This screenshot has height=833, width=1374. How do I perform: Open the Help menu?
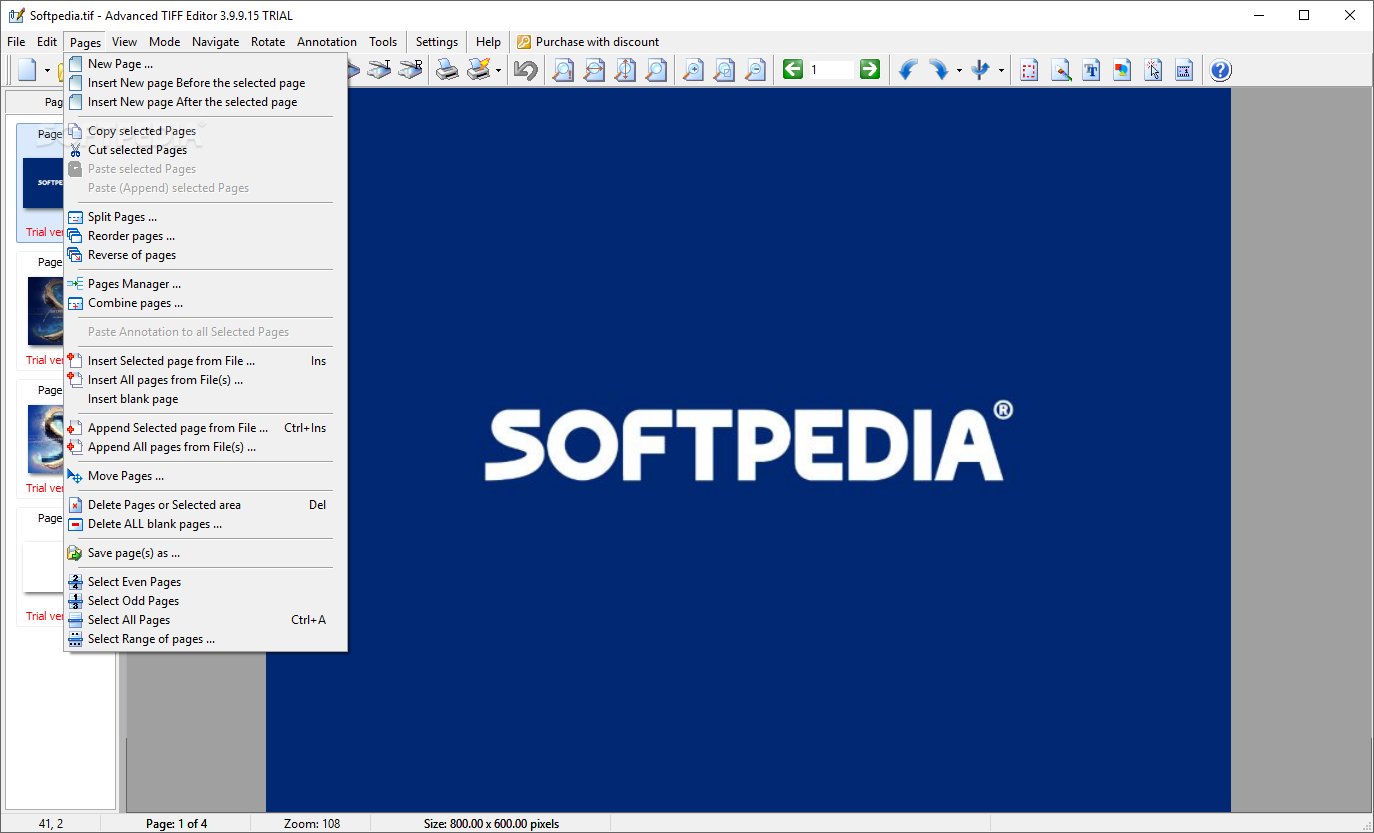[488, 42]
